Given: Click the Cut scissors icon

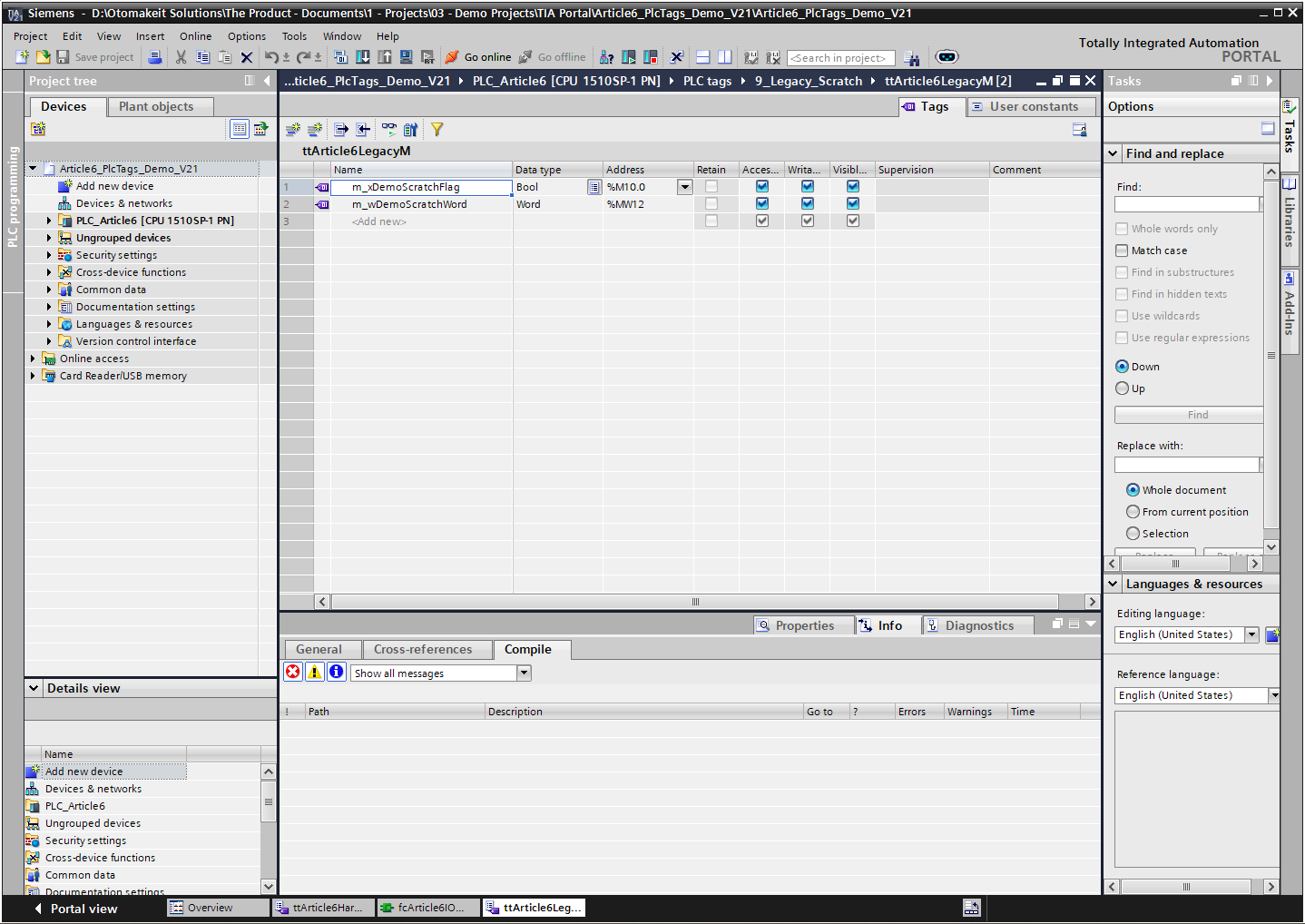Looking at the screenshot, I should [182, 57].
